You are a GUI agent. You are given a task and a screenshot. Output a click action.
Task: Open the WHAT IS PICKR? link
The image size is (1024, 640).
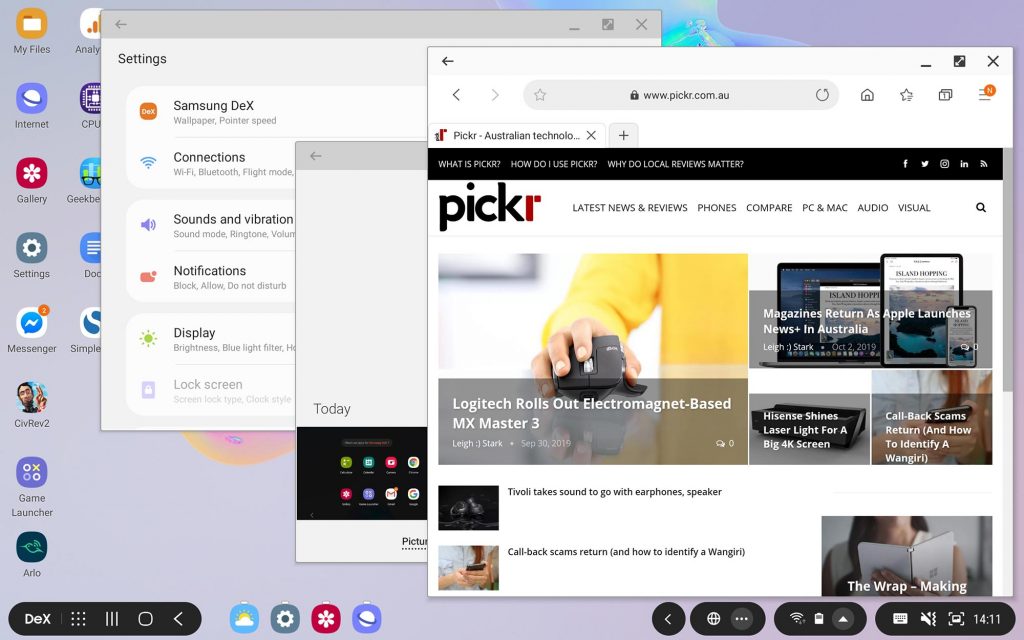coord(471,163)
